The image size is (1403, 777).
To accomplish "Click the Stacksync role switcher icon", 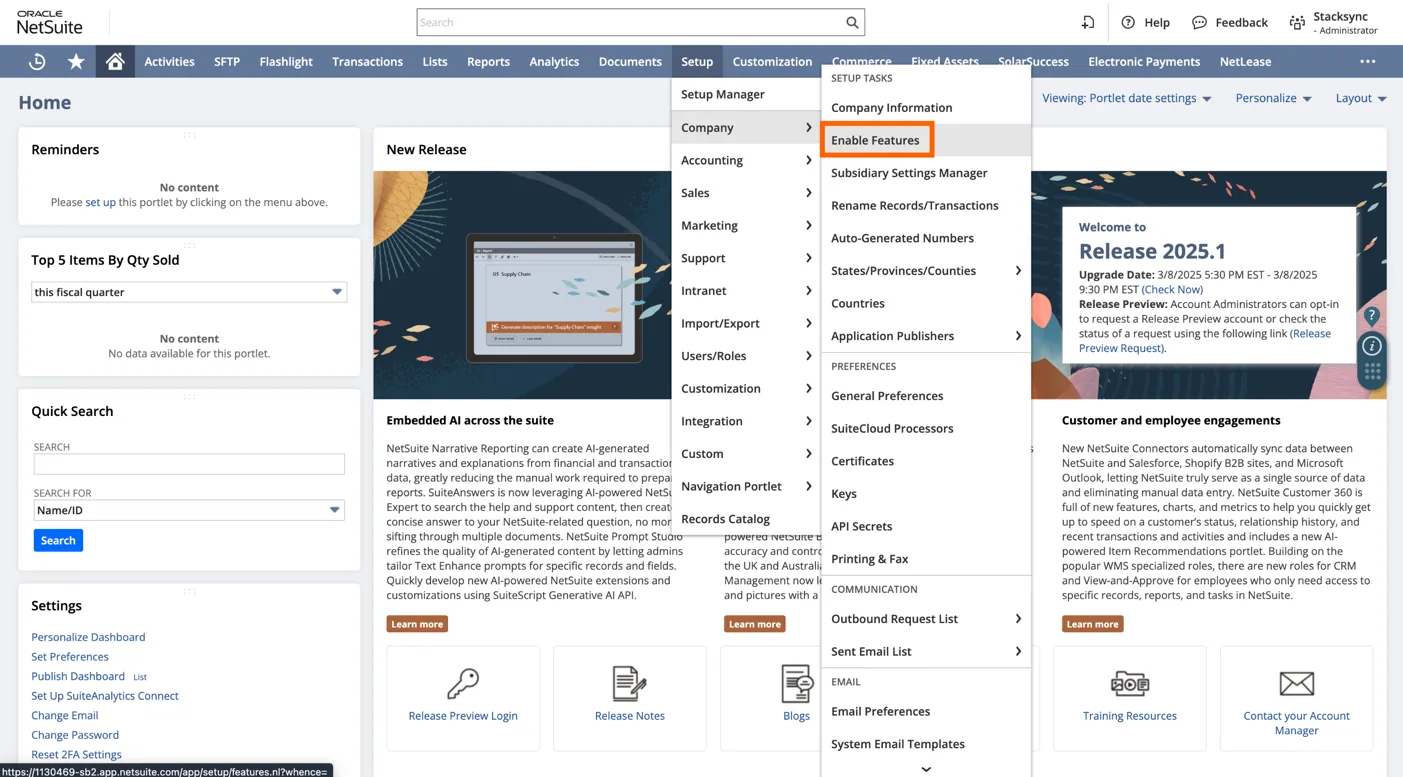I will pyautogui.click(x=1297, y=22).
